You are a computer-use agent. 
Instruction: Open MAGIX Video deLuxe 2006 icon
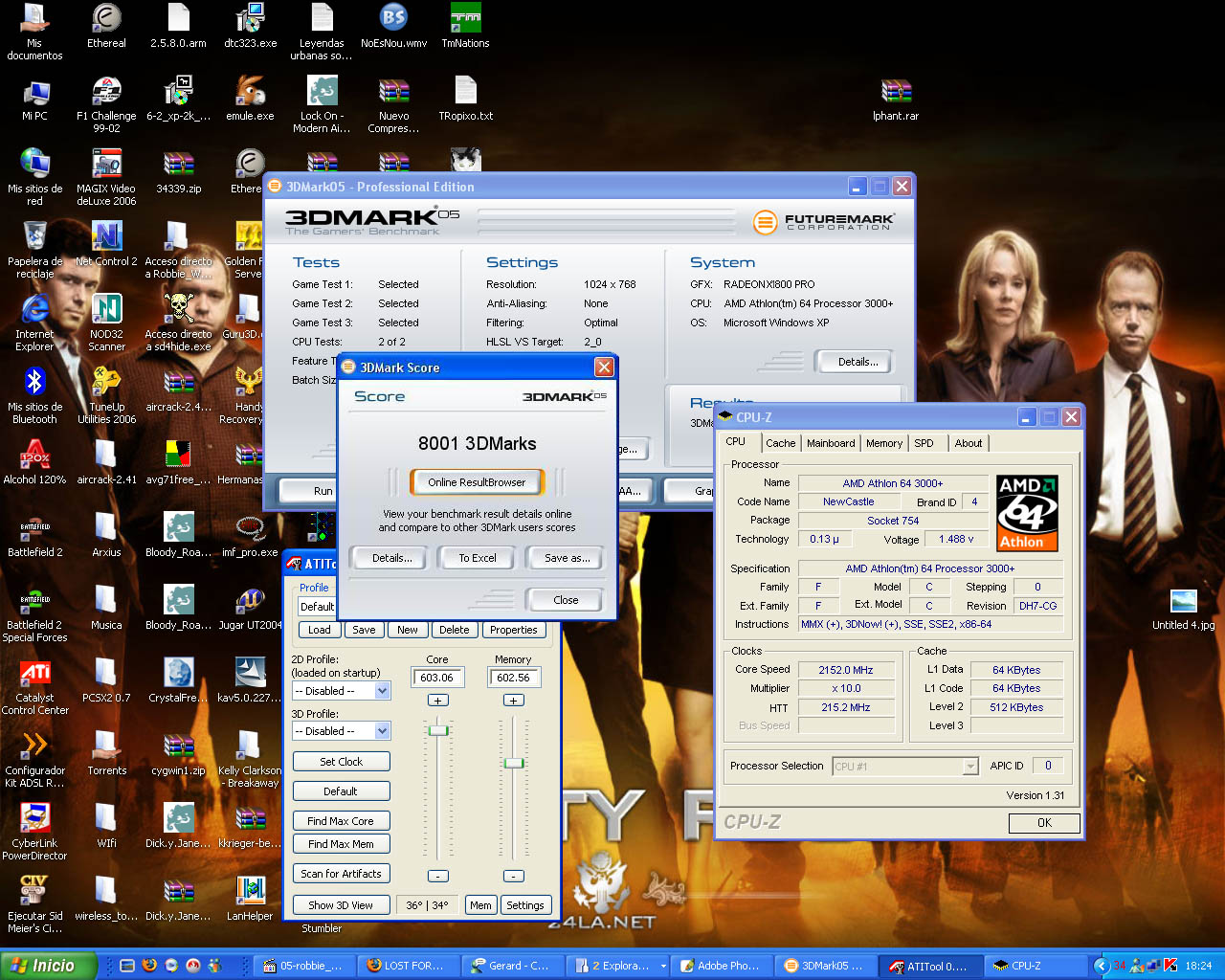pyautogui.click(x=106, y=165)
